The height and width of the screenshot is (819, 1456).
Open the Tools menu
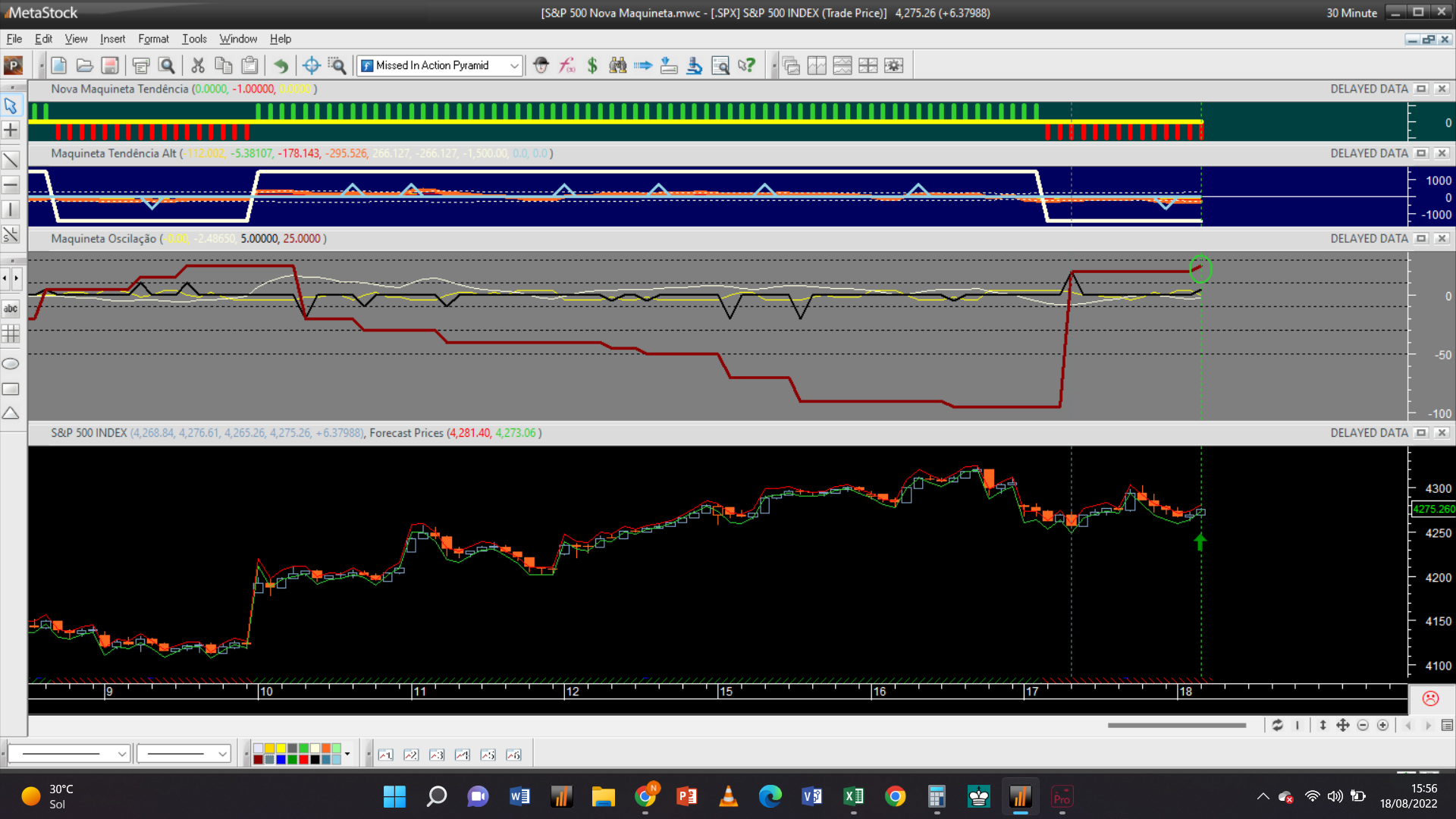194,39
